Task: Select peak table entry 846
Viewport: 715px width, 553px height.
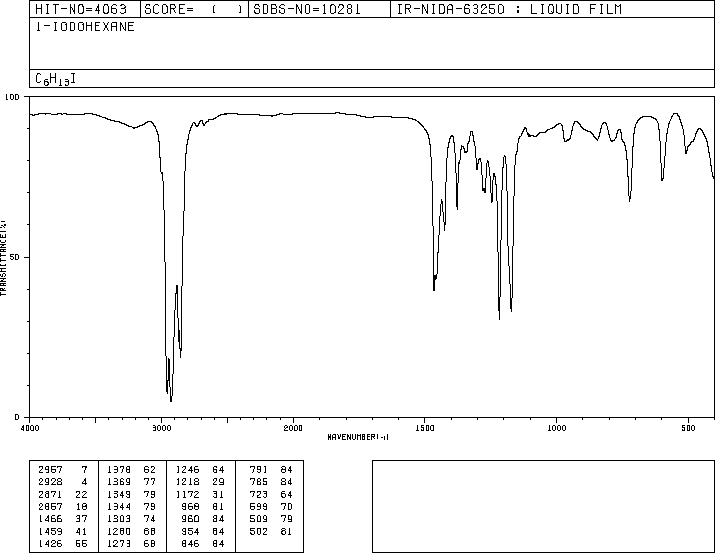Action: pos(190,544)
